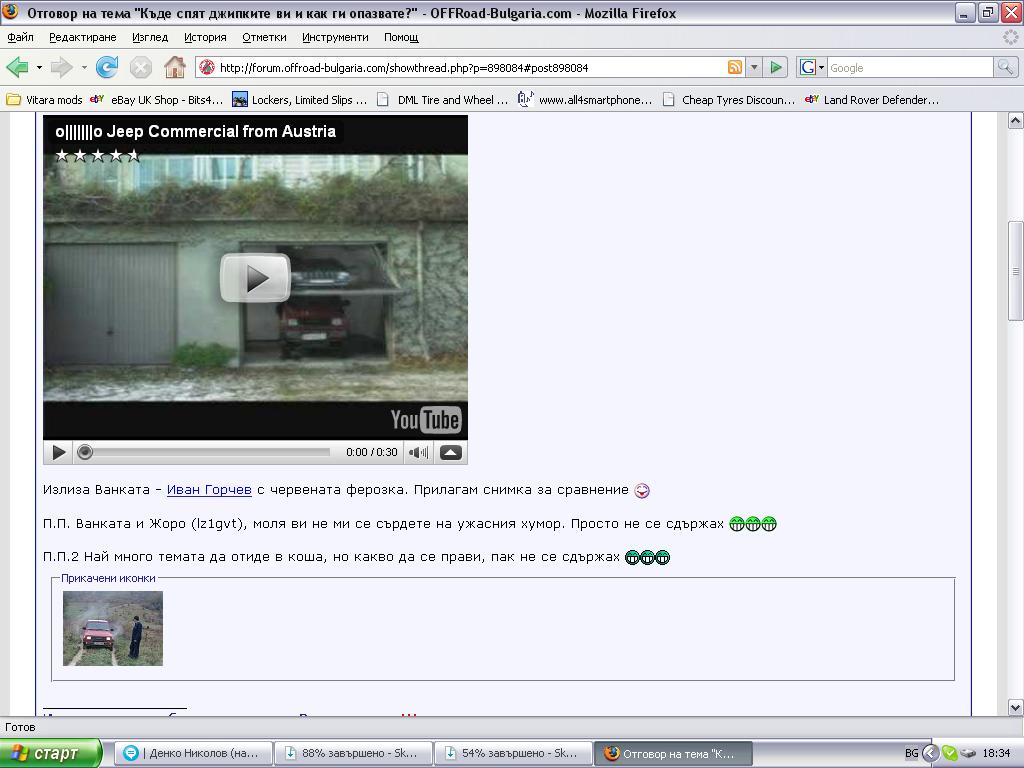Image resolution: width=1024 pixels, height=768 pixels.
Task: Click the green Skype tray icon
Action: [950, 754]
